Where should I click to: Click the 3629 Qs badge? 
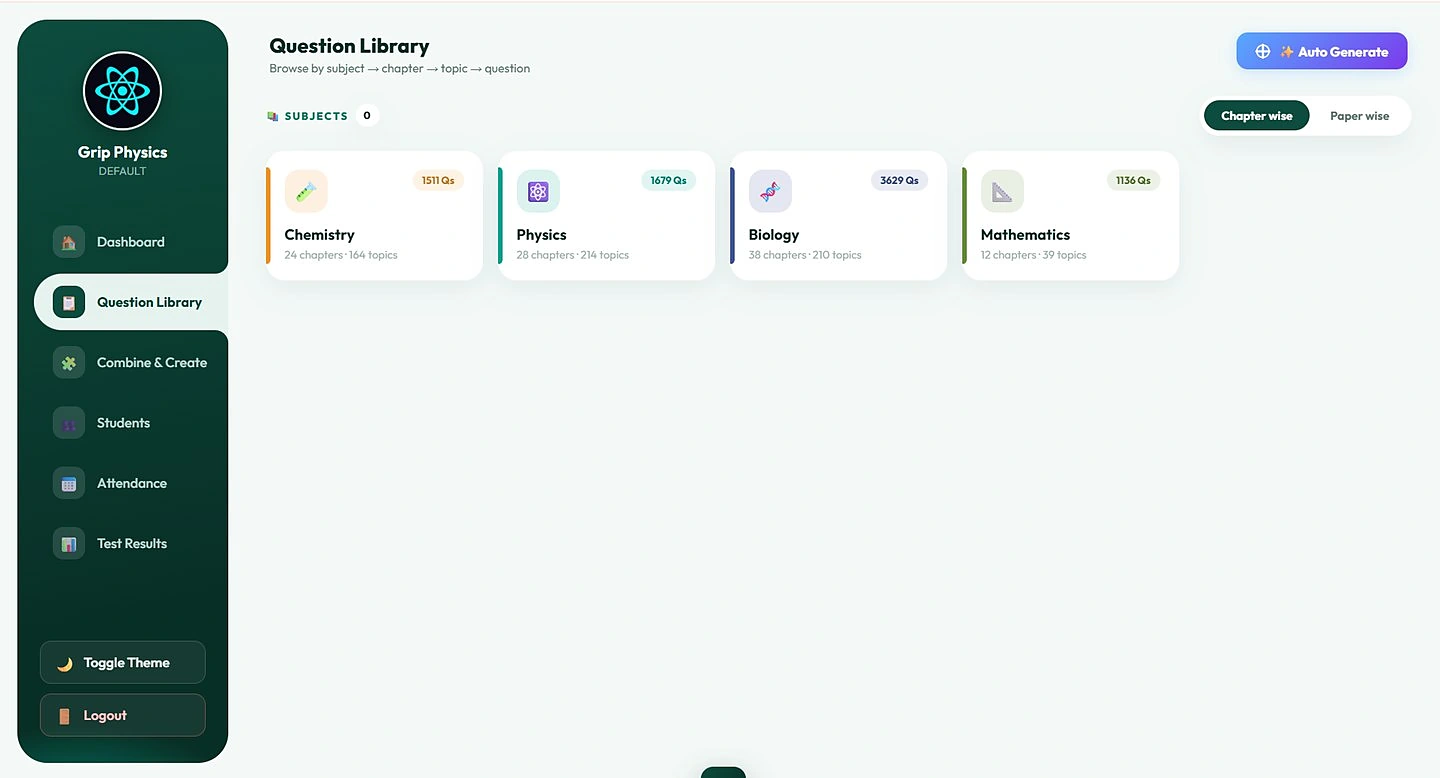pos(899,181)
